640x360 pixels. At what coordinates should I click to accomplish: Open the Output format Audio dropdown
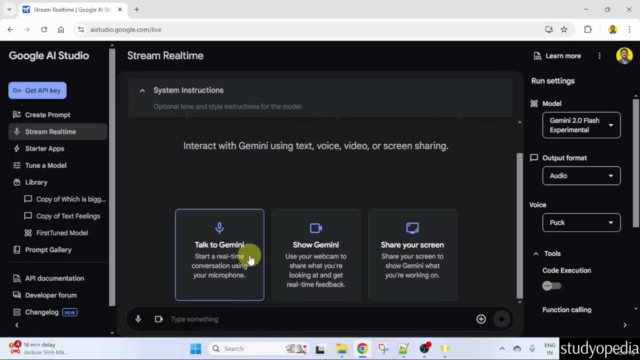[x=581, y=176]
